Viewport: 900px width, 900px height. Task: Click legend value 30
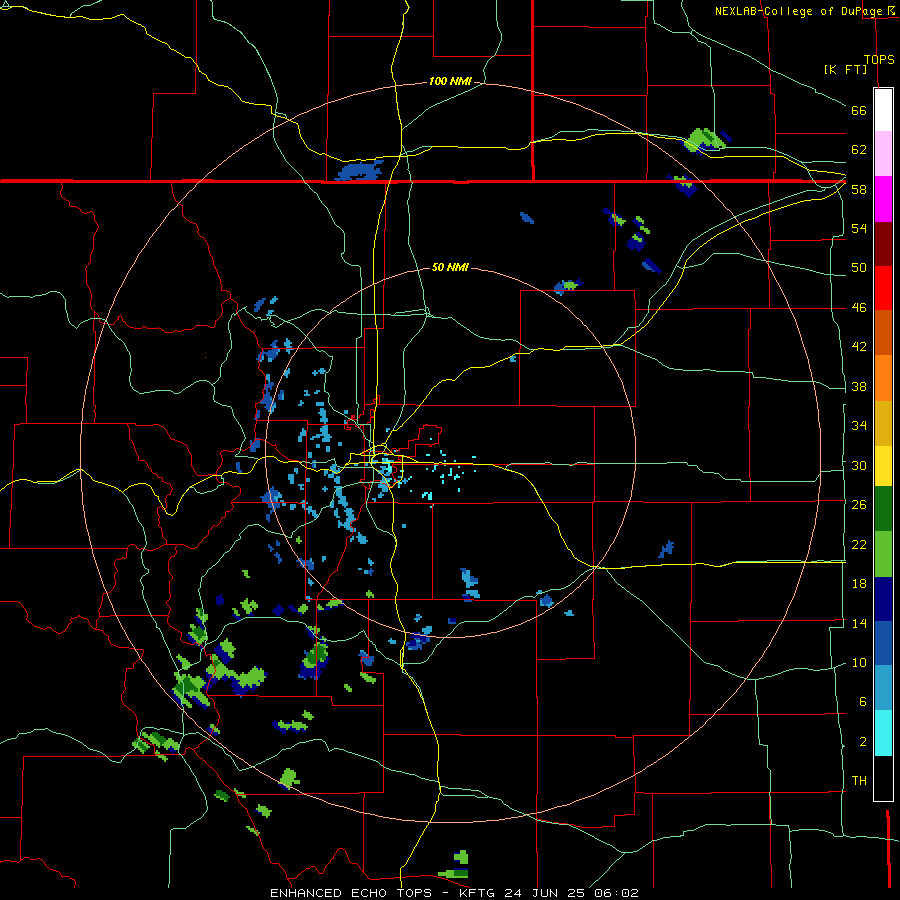(859, 465)
